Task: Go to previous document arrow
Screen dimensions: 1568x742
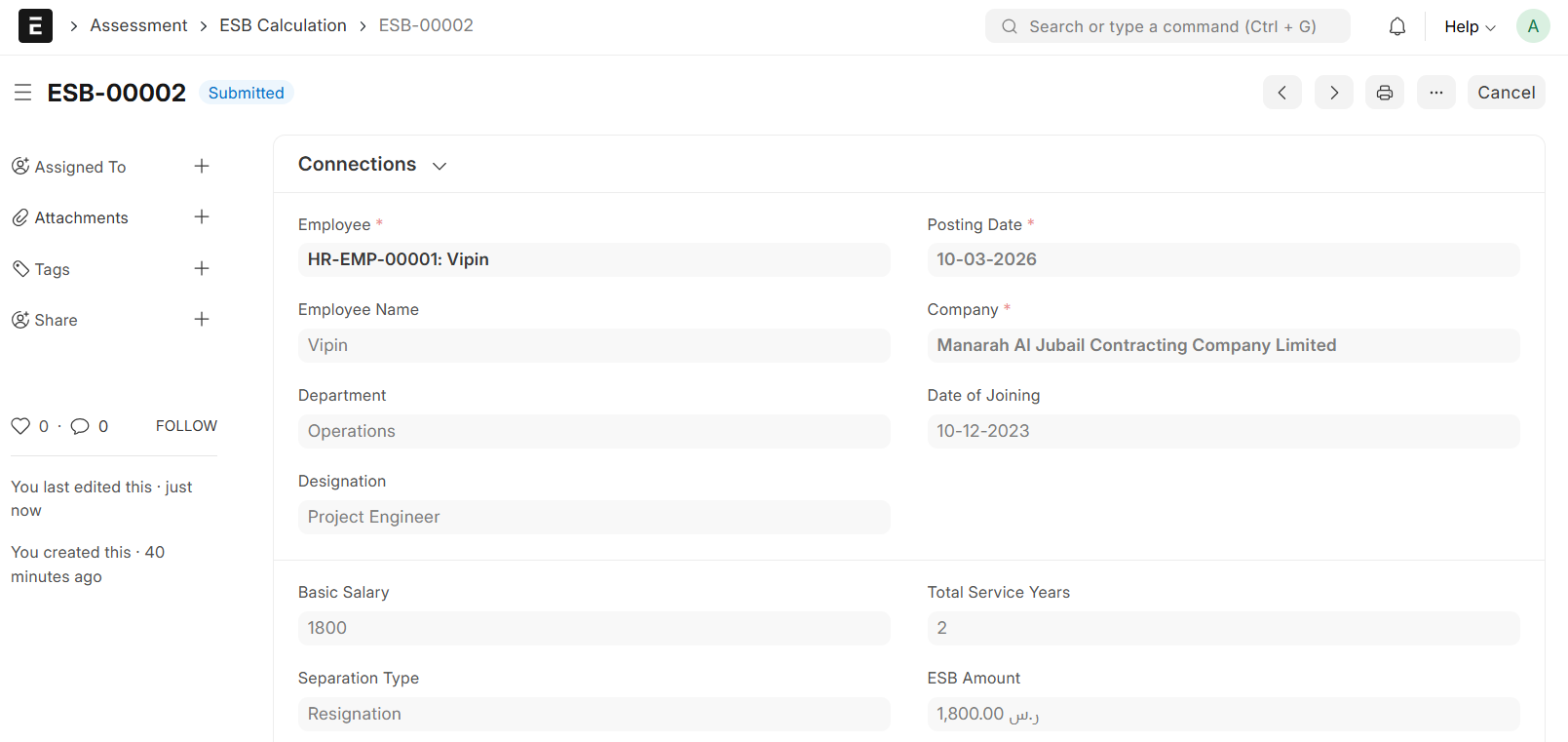Action: coord(1281,93)
